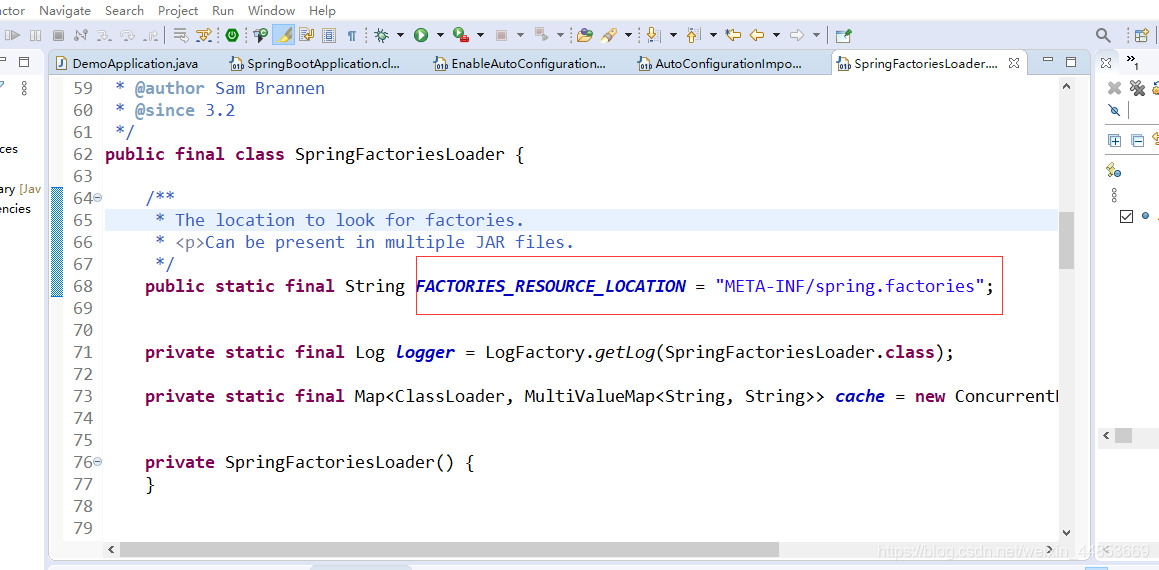Open the Next Annotation dropdown arrow
This screenshot has height=570, width=1159.
click(673, 35)
